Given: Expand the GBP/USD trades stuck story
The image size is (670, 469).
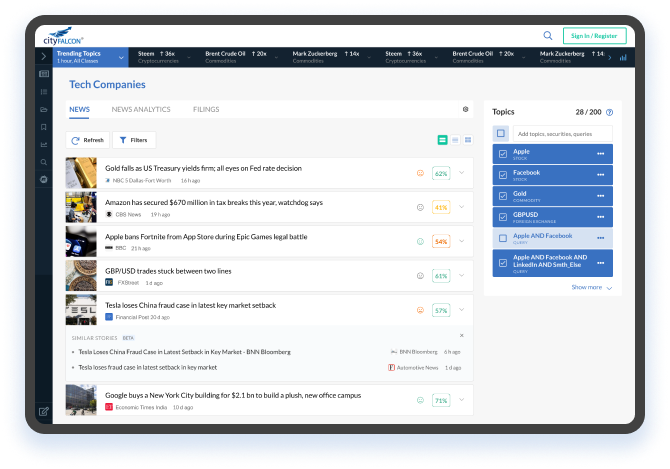Looking at the screenshot, I should tap(461, 275).
